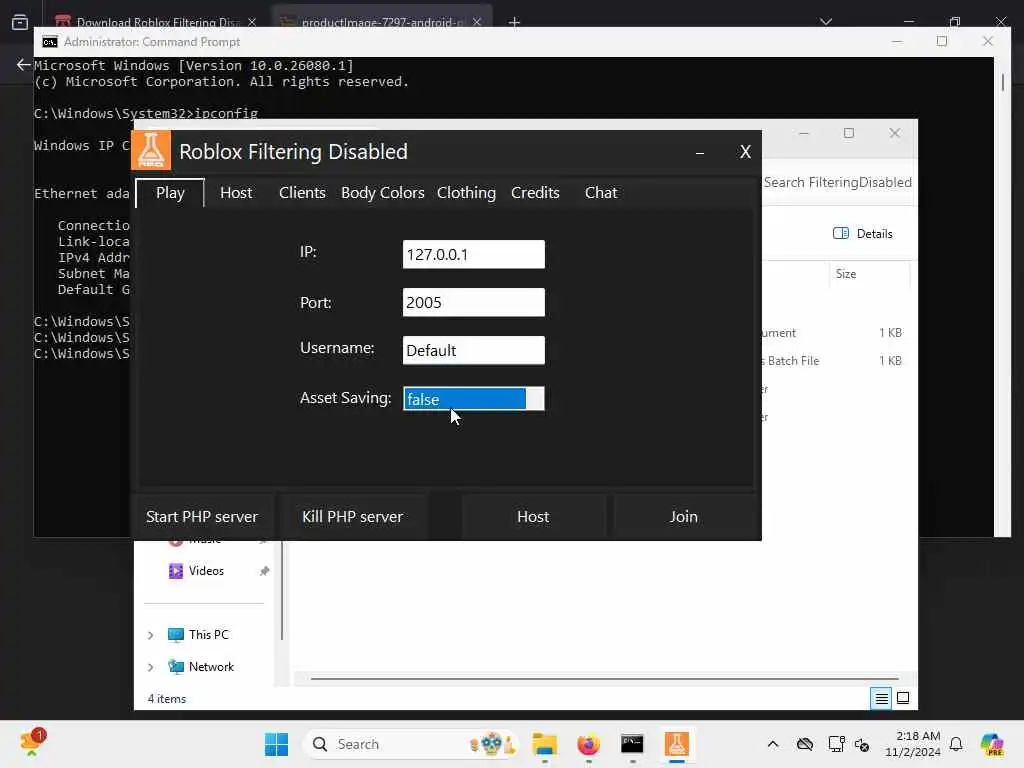Screen dimensions: 1024x768
Task: Close the productImage browser tab
Action: [x=477, y=22]
